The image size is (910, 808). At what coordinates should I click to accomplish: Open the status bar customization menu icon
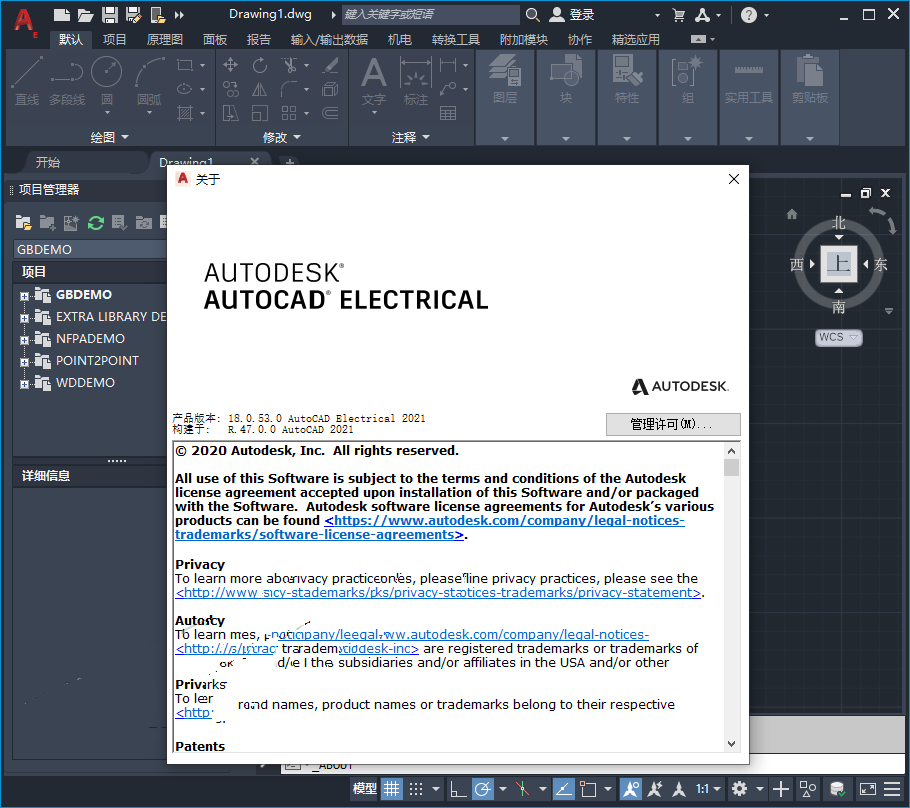point(892,789)
